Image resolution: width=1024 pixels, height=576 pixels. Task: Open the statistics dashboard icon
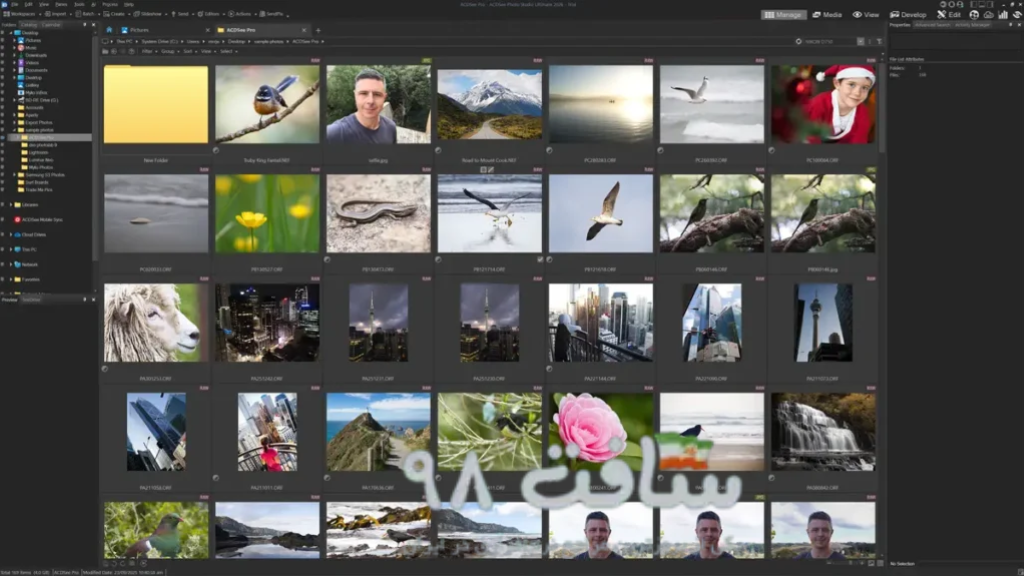tap(1003, 14)
